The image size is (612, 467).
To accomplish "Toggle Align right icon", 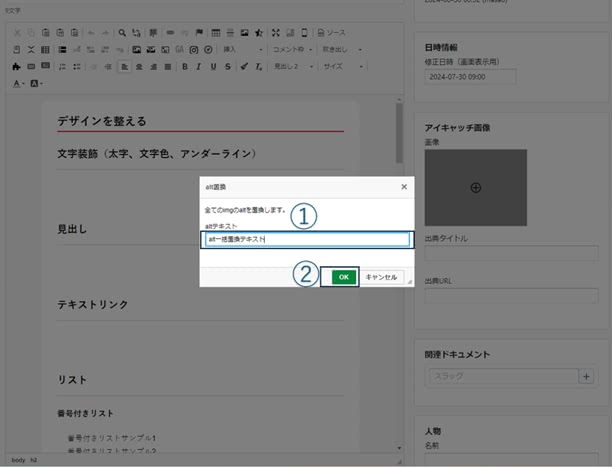I will click(153, 67).
